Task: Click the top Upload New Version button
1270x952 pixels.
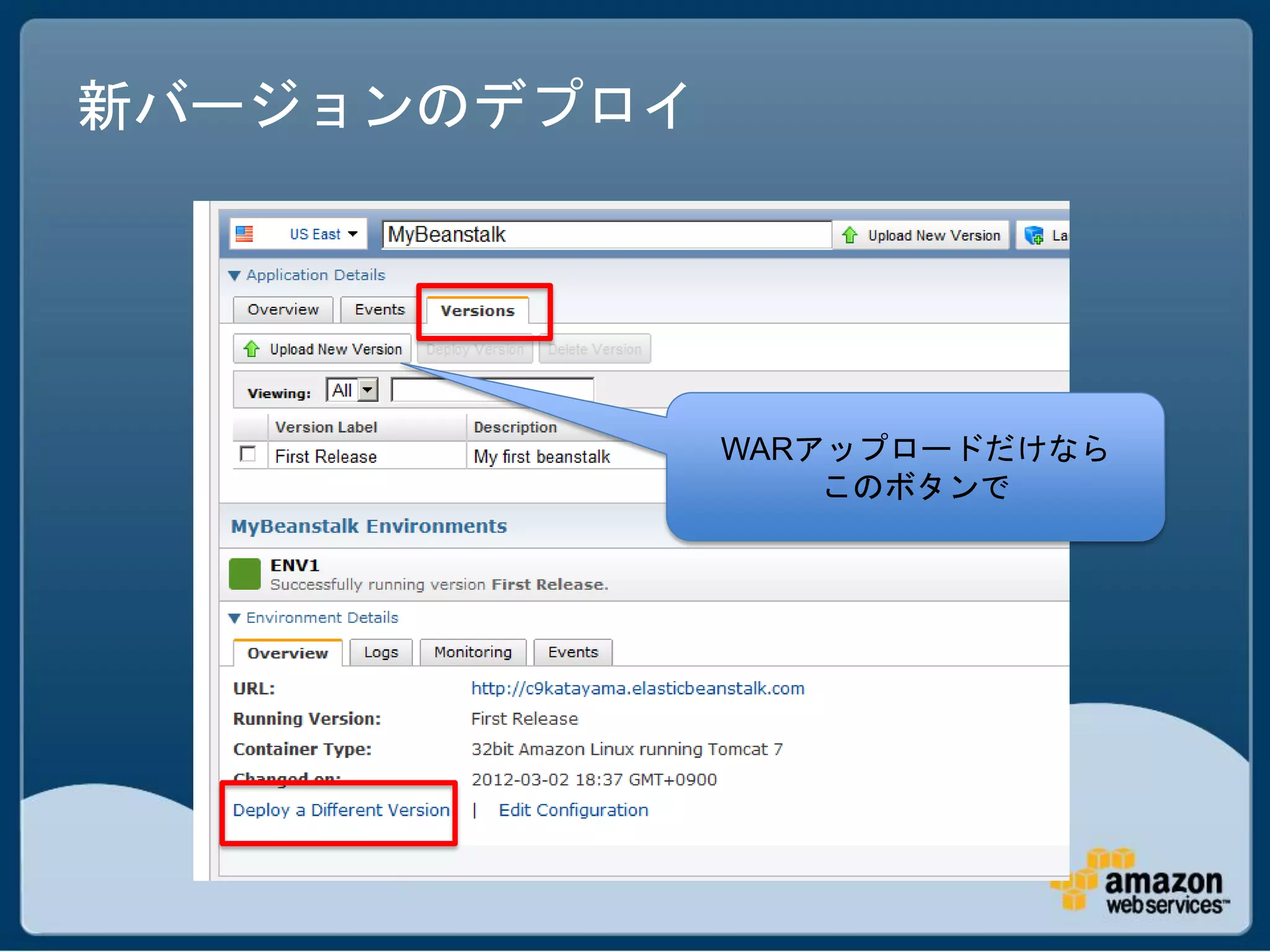Action: point(922,236)
